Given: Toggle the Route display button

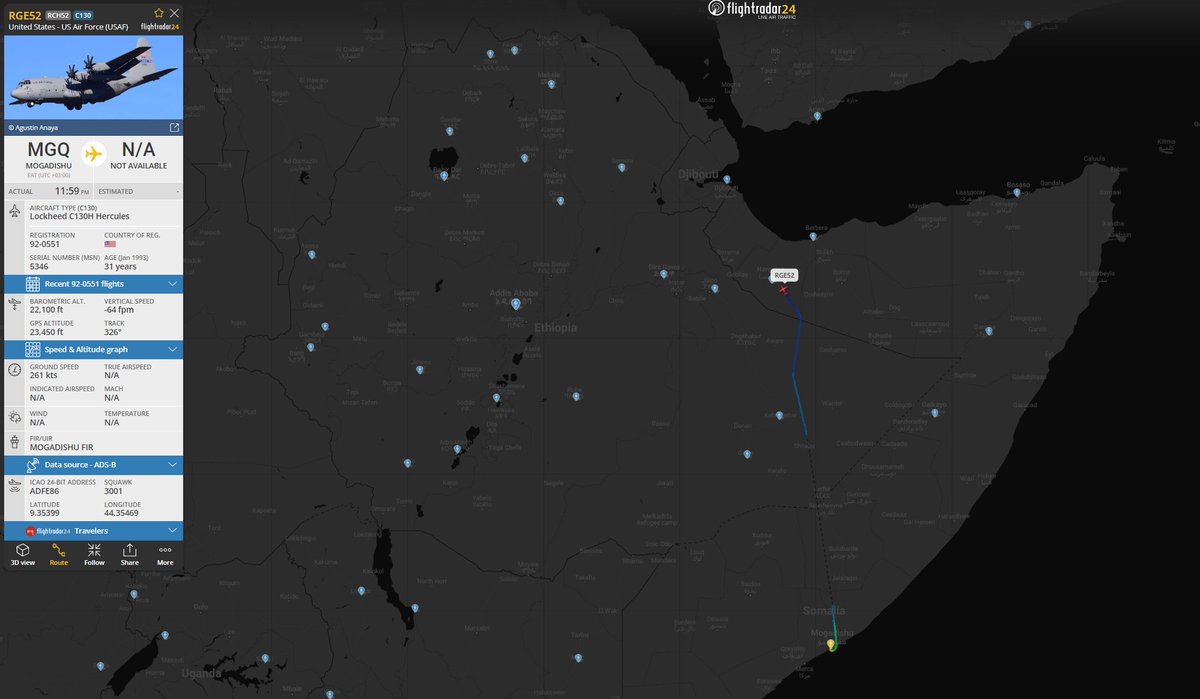Looking at the screenshot, I should [58, 555].
